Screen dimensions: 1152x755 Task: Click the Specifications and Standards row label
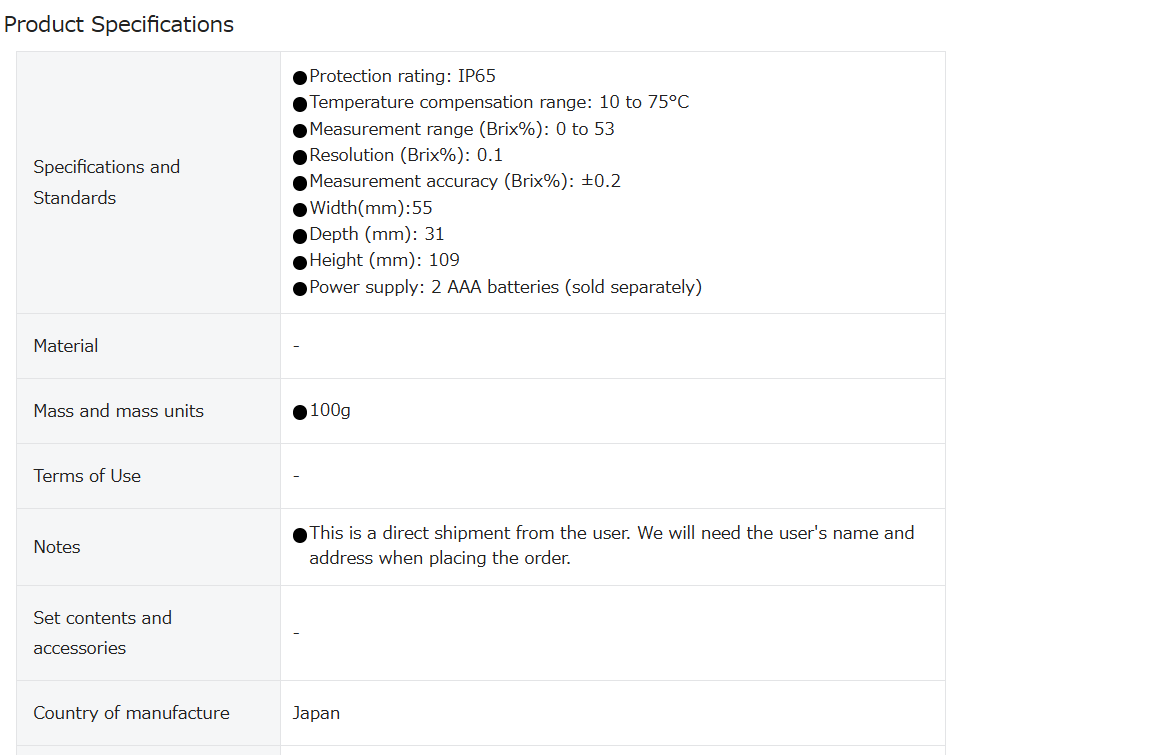pyautogui.click(x=107, y=182)
